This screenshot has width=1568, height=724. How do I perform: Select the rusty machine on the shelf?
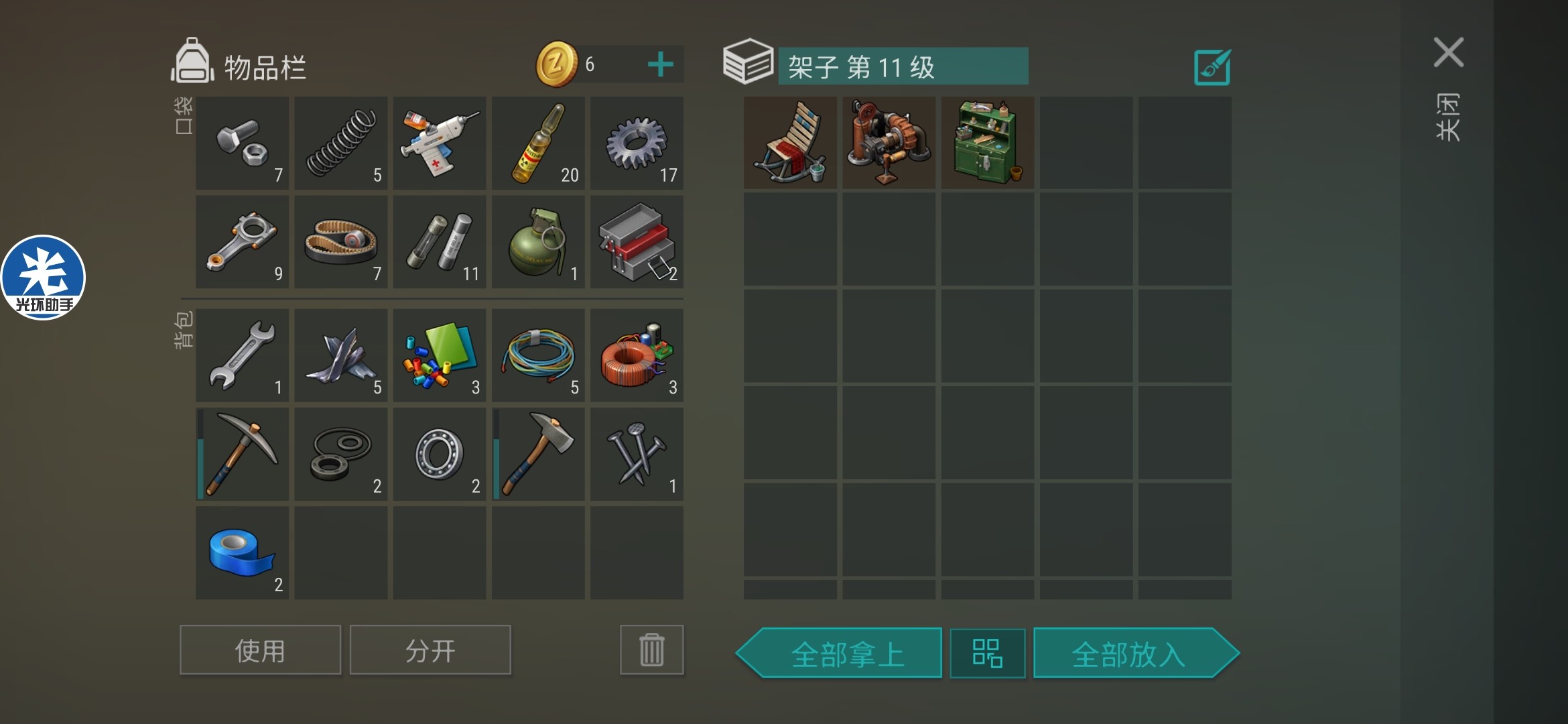(889, 143)
